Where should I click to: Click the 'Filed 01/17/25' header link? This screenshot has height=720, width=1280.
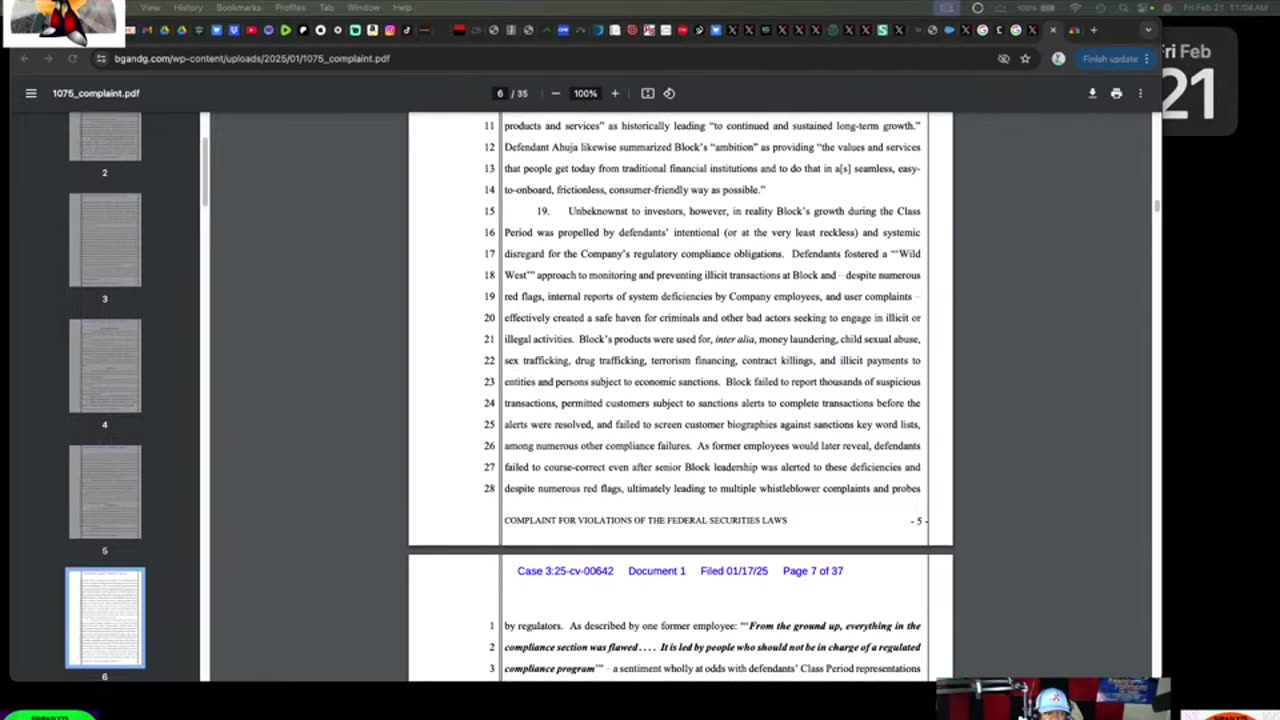(x=734, y=571)
